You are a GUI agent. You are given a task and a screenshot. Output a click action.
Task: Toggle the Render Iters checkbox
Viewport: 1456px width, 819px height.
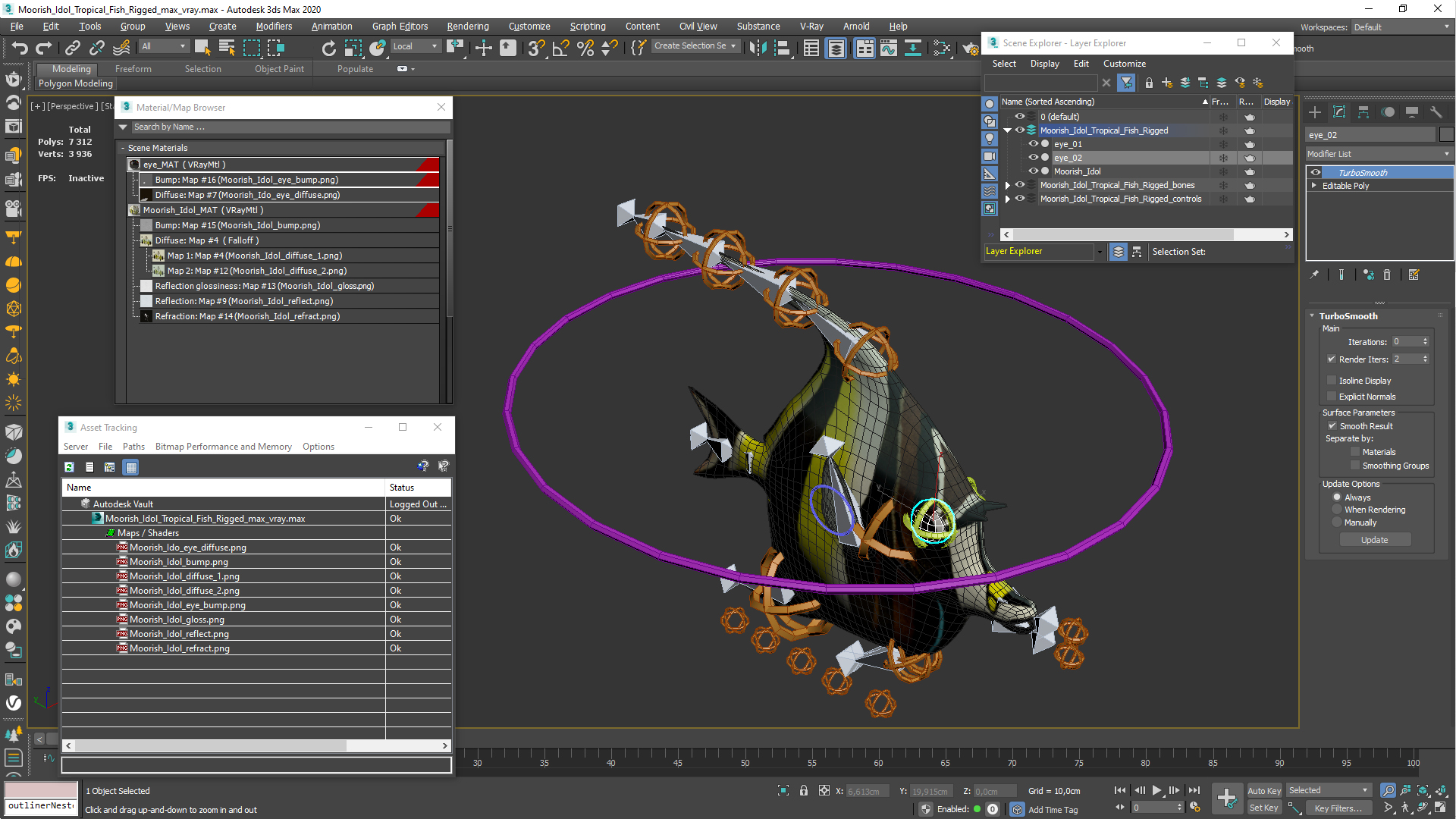(x=1332, y=359)
